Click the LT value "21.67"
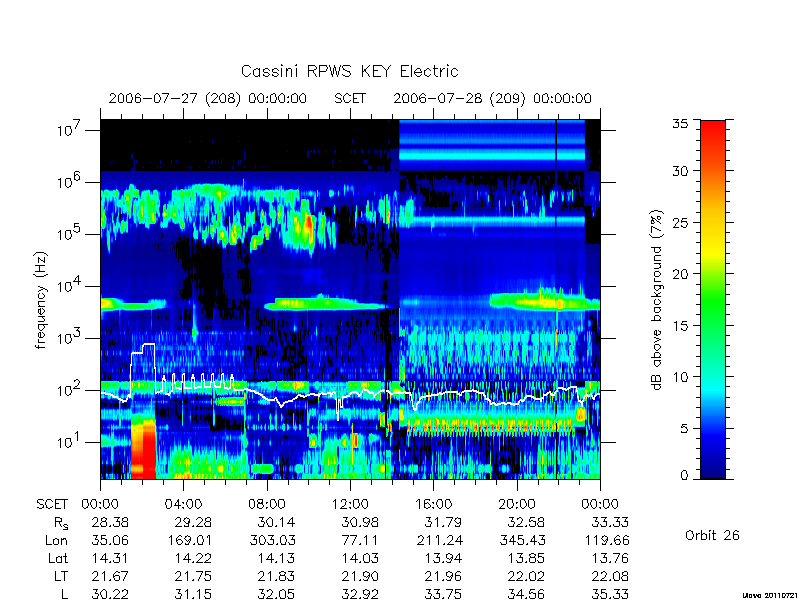Image resolution: width=800 pixels, height=600 pixels. [110, 577]
